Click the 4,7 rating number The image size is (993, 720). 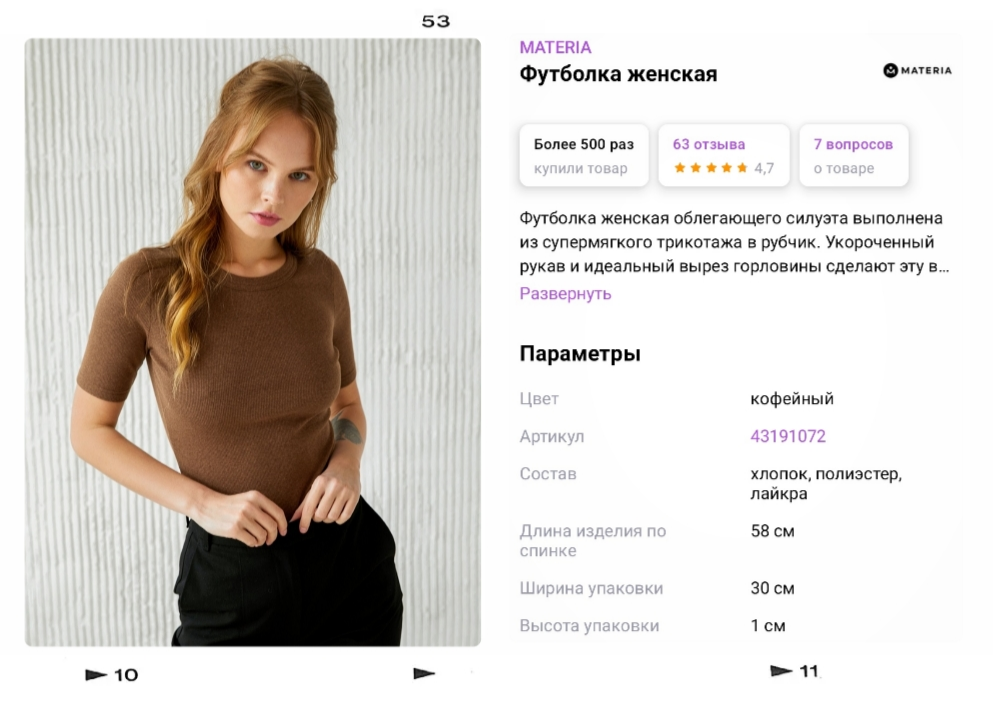click(764, 168)
